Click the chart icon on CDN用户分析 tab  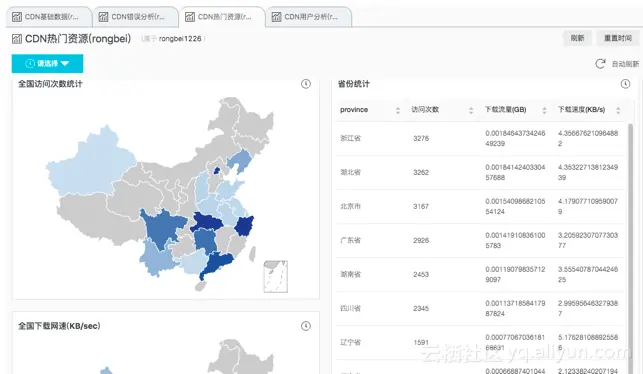pyautogui.click(x=276, y=17)
